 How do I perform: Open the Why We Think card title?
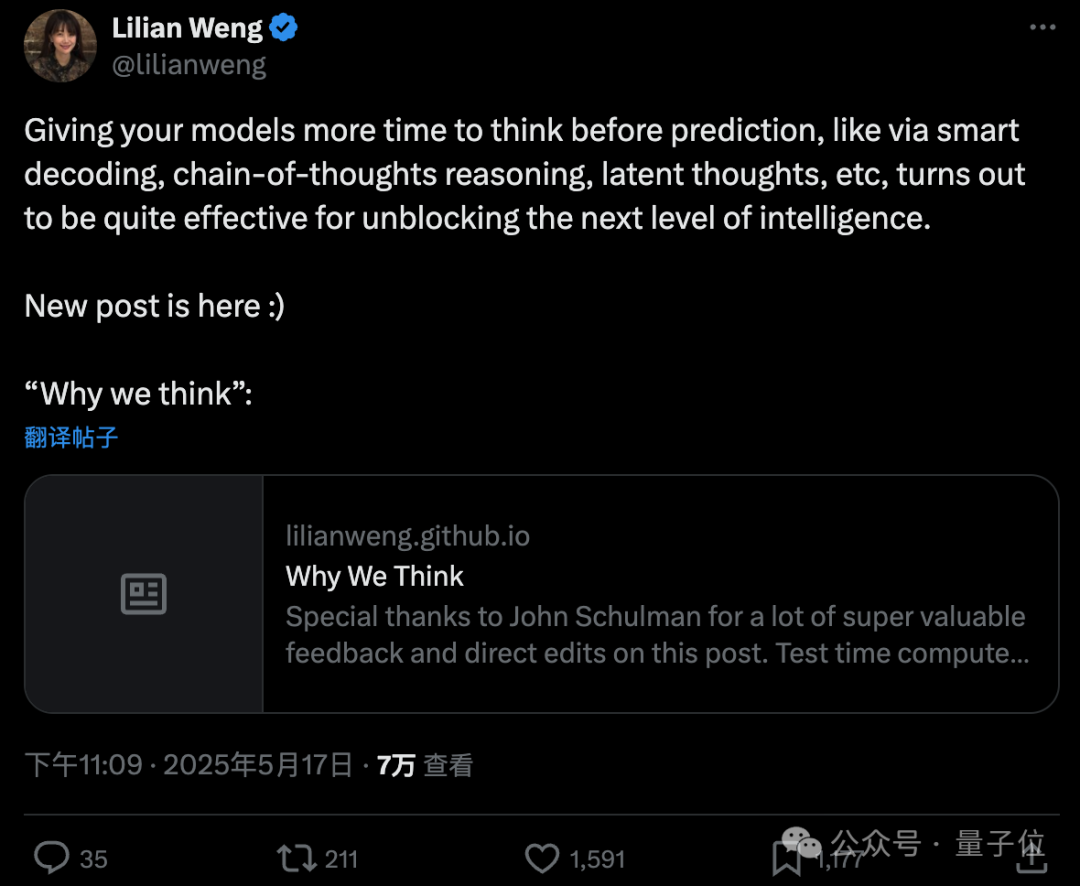(x=375, y=576)
